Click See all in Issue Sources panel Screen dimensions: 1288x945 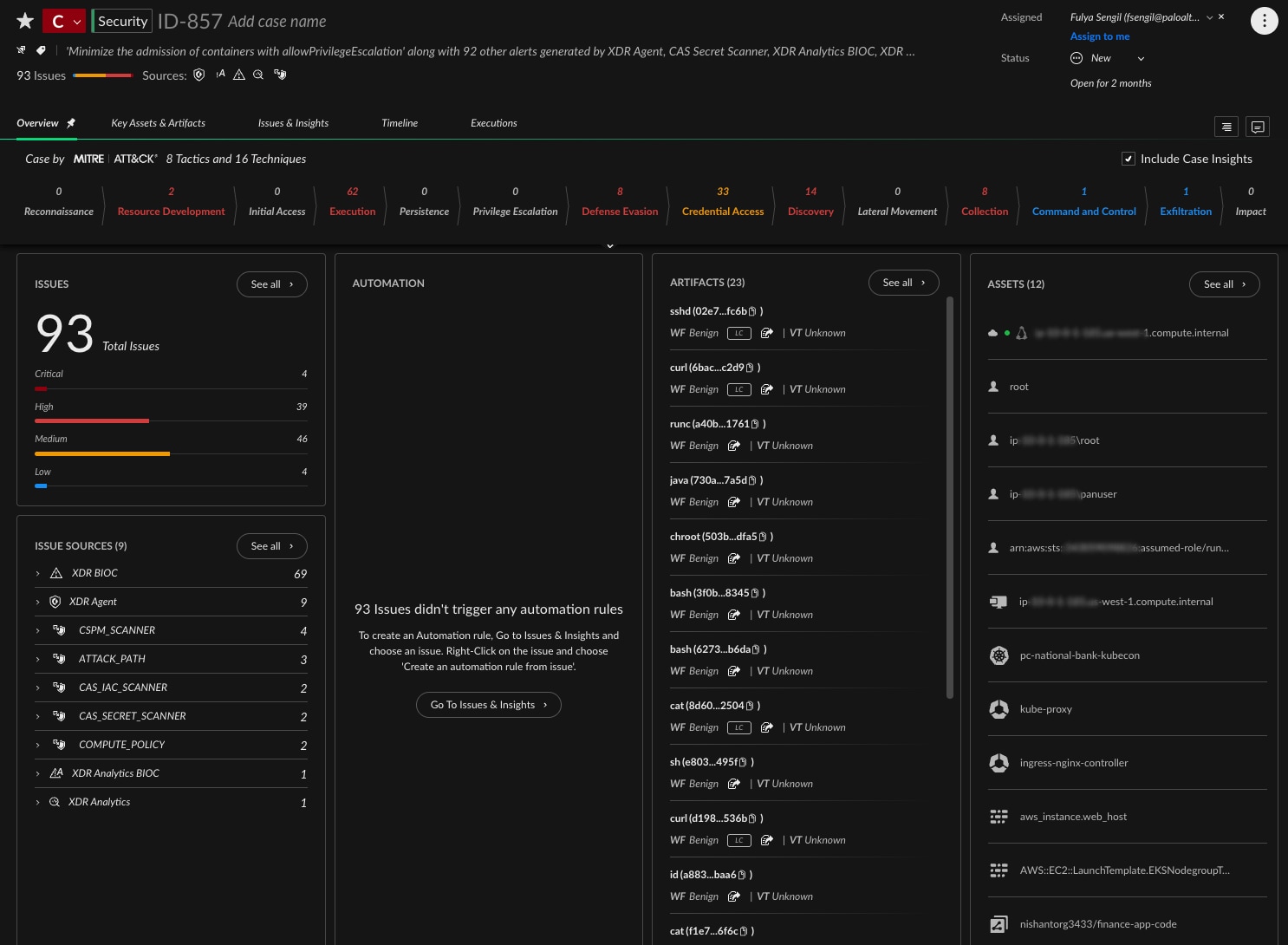coord(272,546)
